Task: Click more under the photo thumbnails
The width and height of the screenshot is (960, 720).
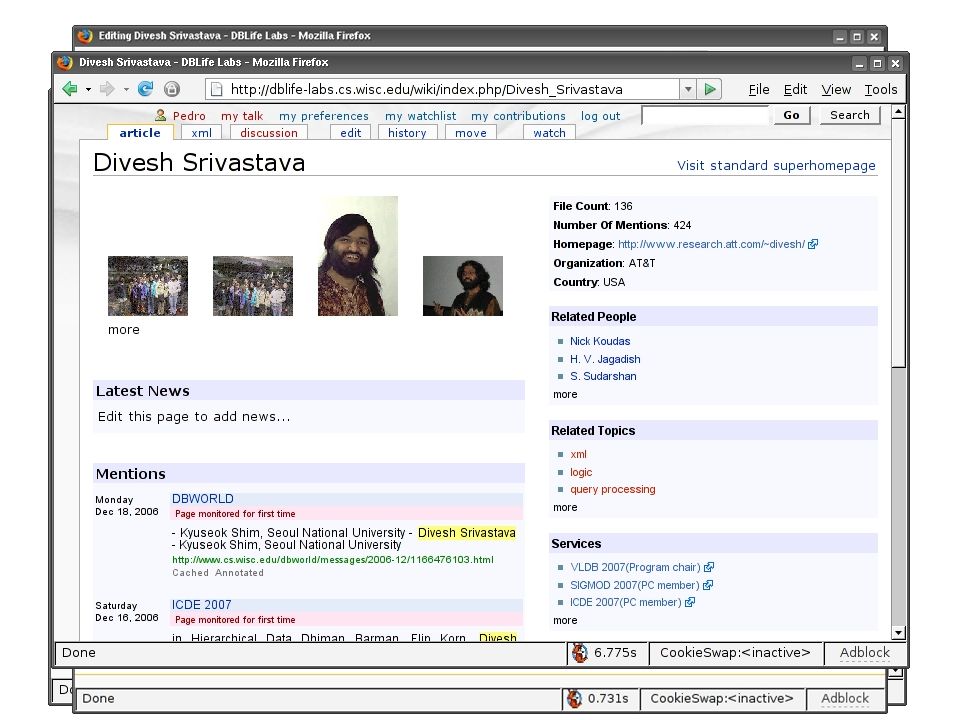Action: click(x=124, y=329)
